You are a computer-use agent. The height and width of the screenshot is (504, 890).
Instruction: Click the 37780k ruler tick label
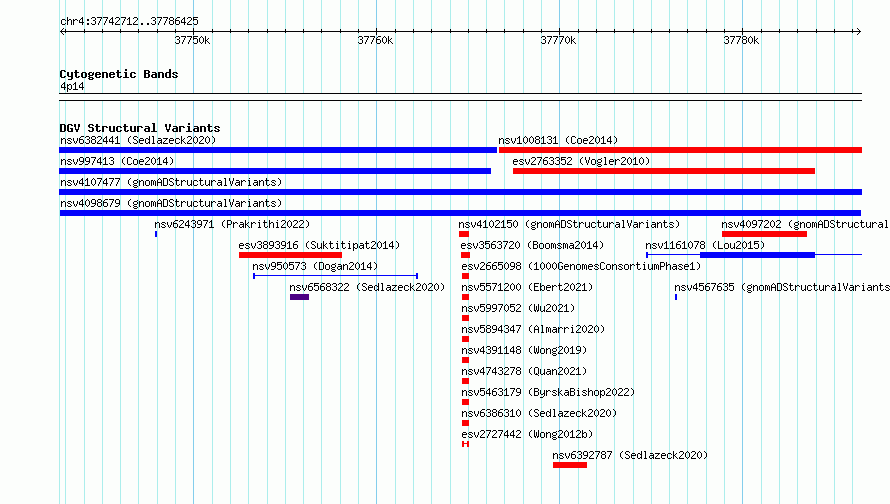(741, 40)
